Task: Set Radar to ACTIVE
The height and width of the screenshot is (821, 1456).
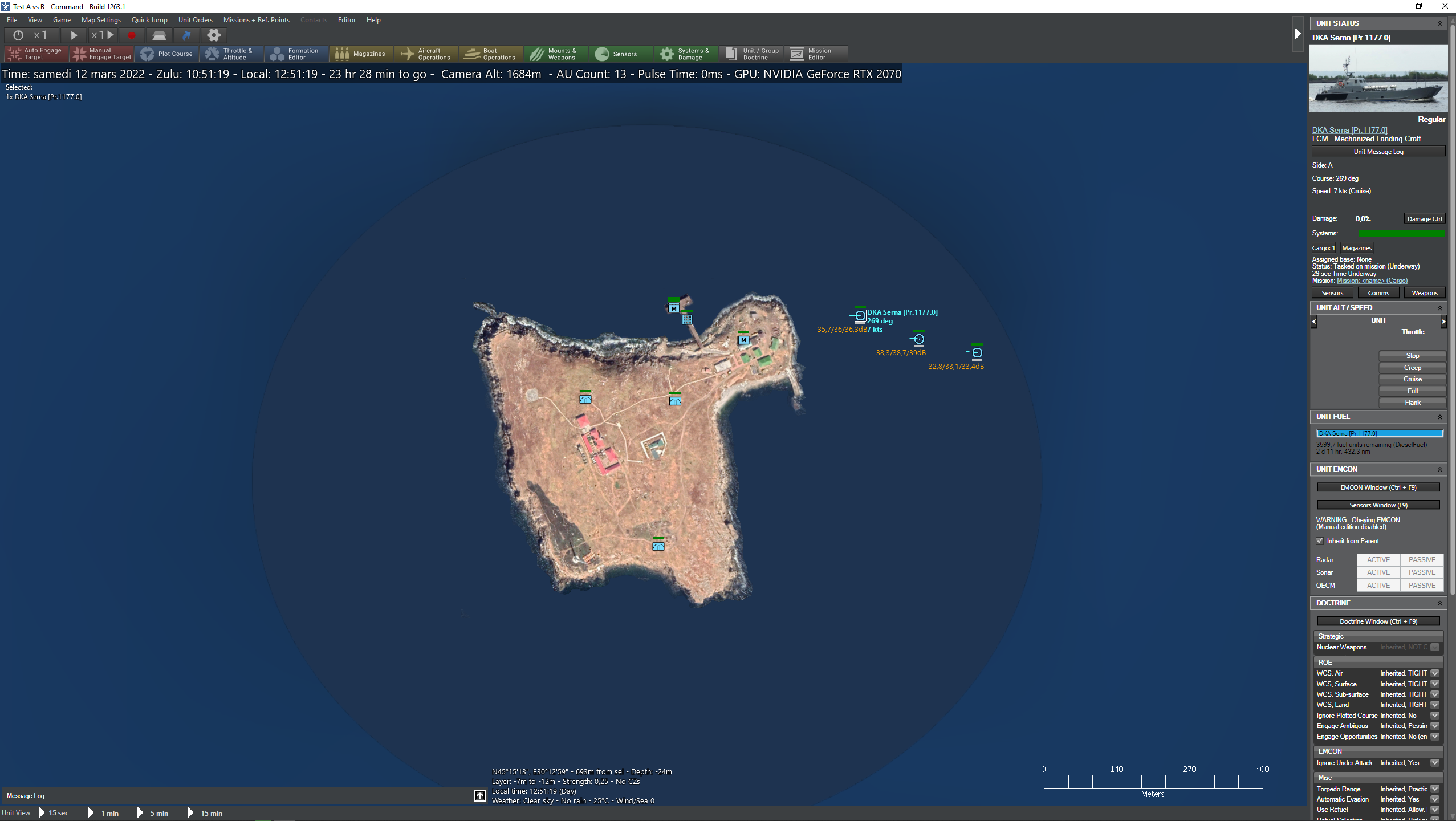Action: pos(1378,560)
